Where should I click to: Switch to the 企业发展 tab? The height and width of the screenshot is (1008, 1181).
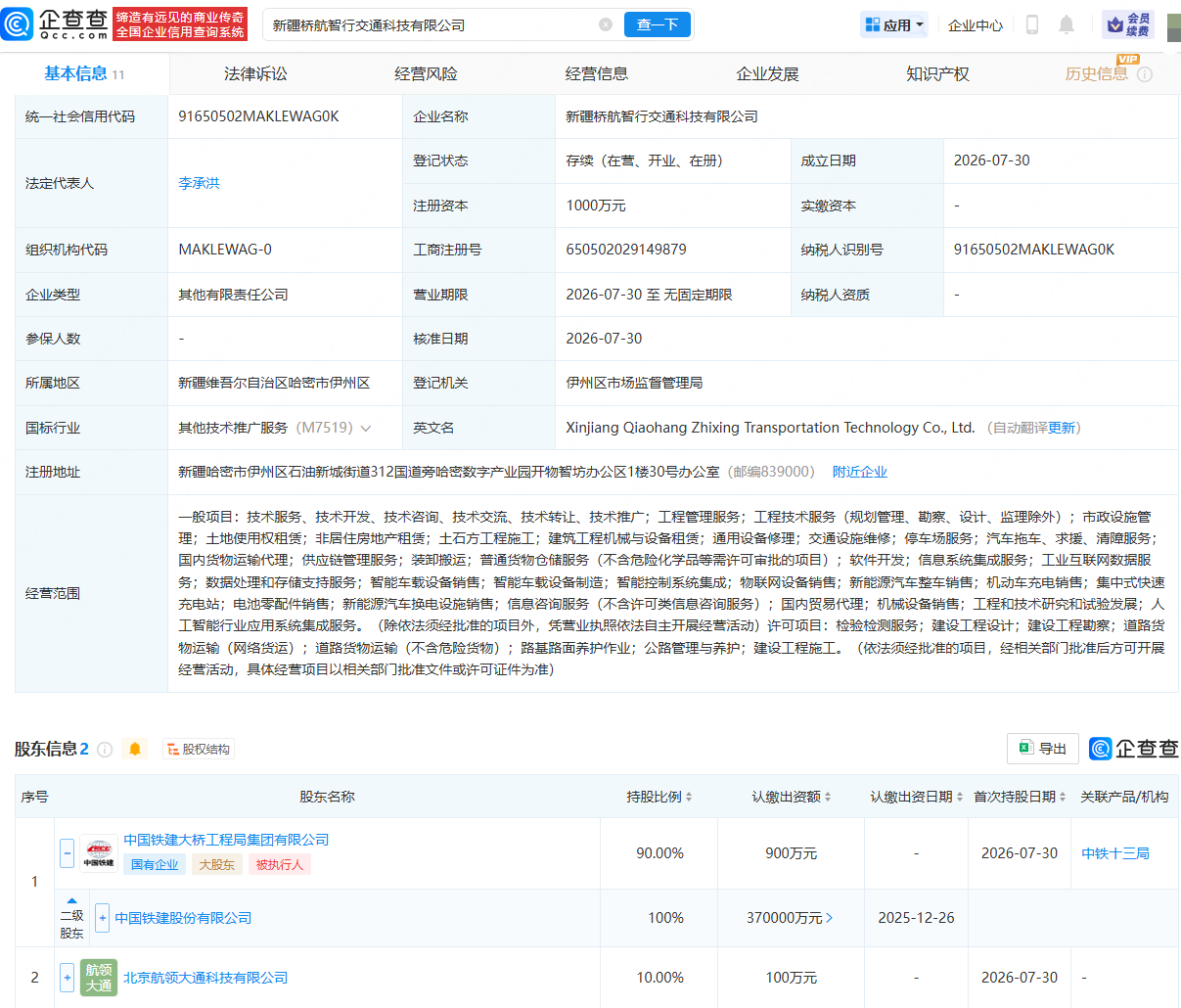[x=767, y=73]
